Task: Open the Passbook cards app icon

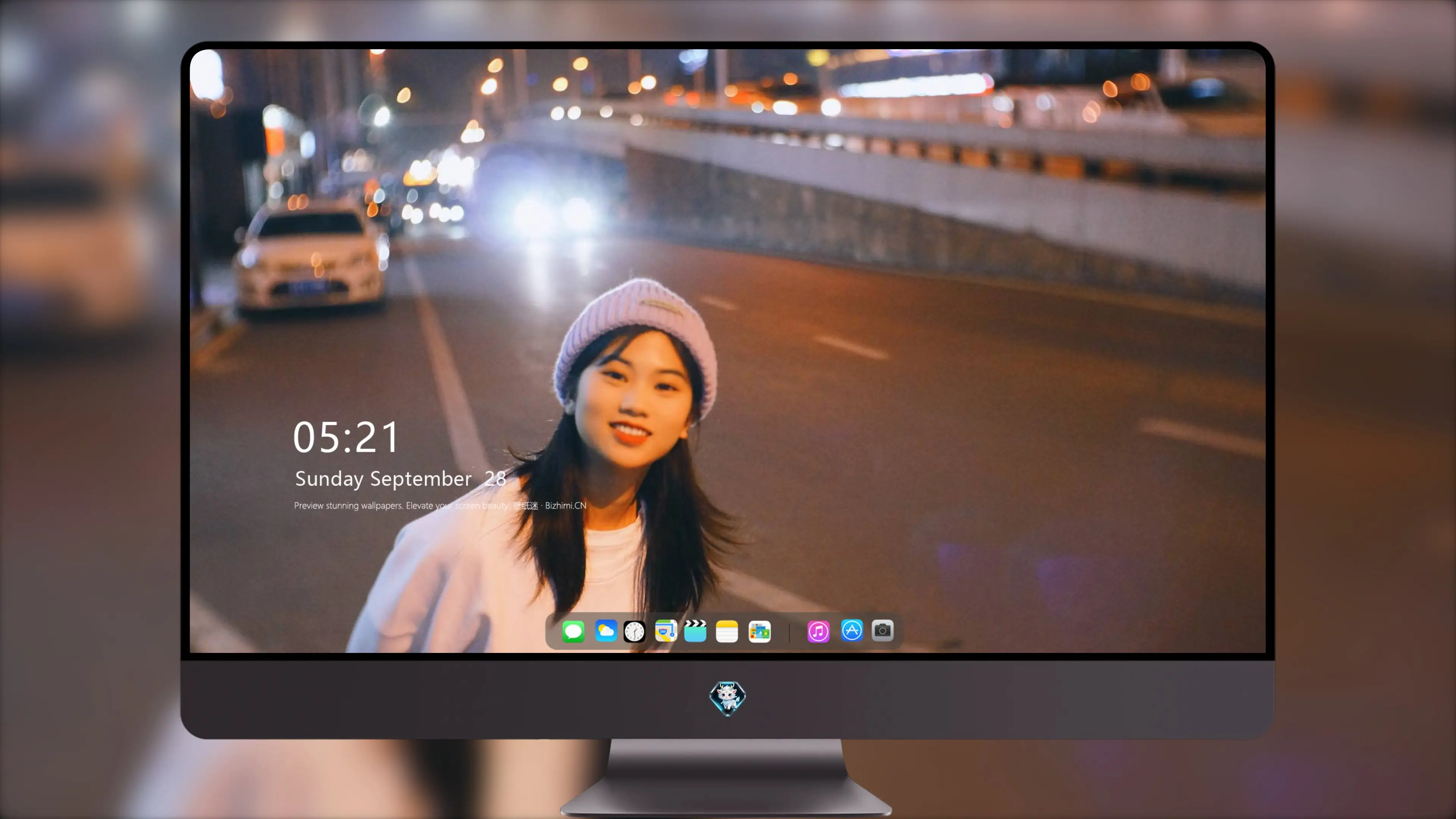Action: (x=759, y=631)
